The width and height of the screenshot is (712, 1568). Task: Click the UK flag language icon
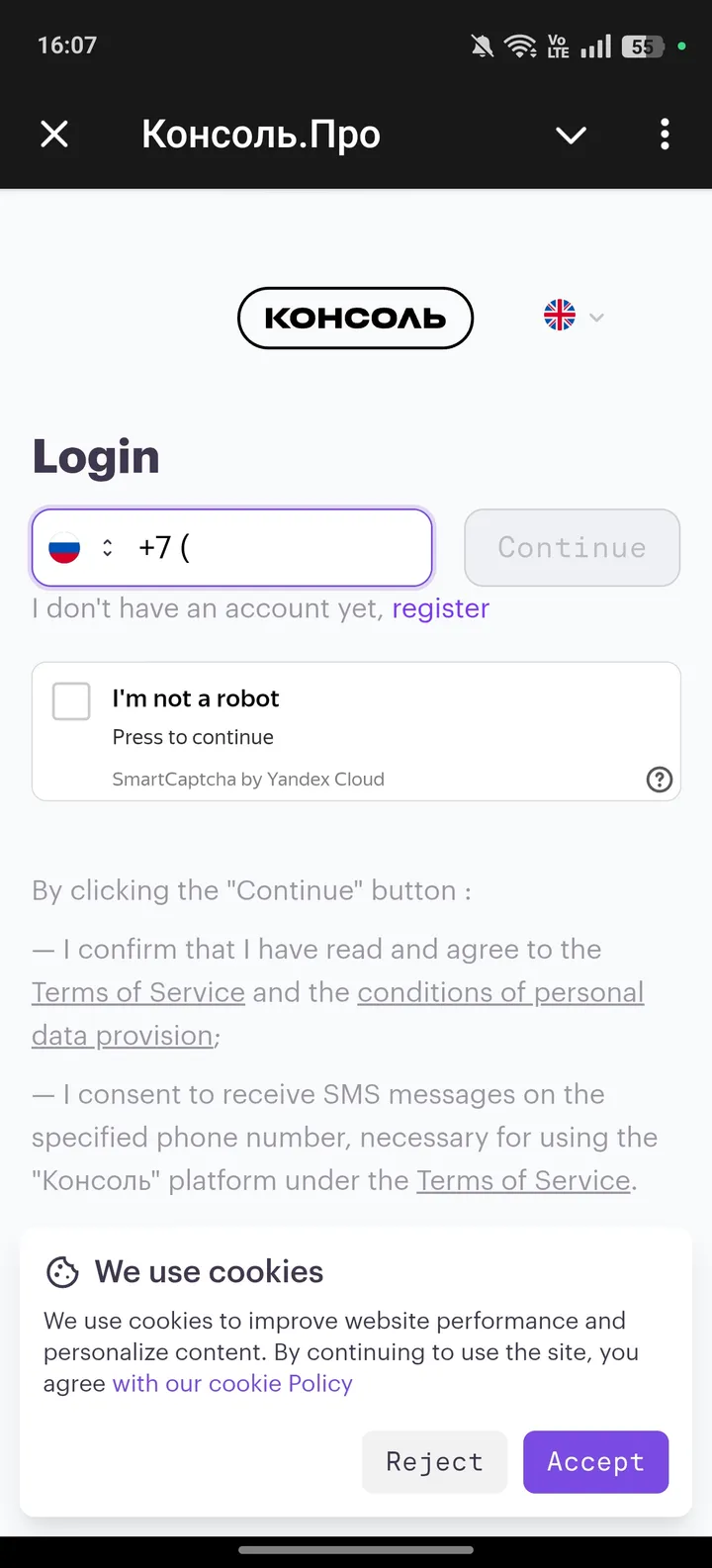[x=559, y=316]
